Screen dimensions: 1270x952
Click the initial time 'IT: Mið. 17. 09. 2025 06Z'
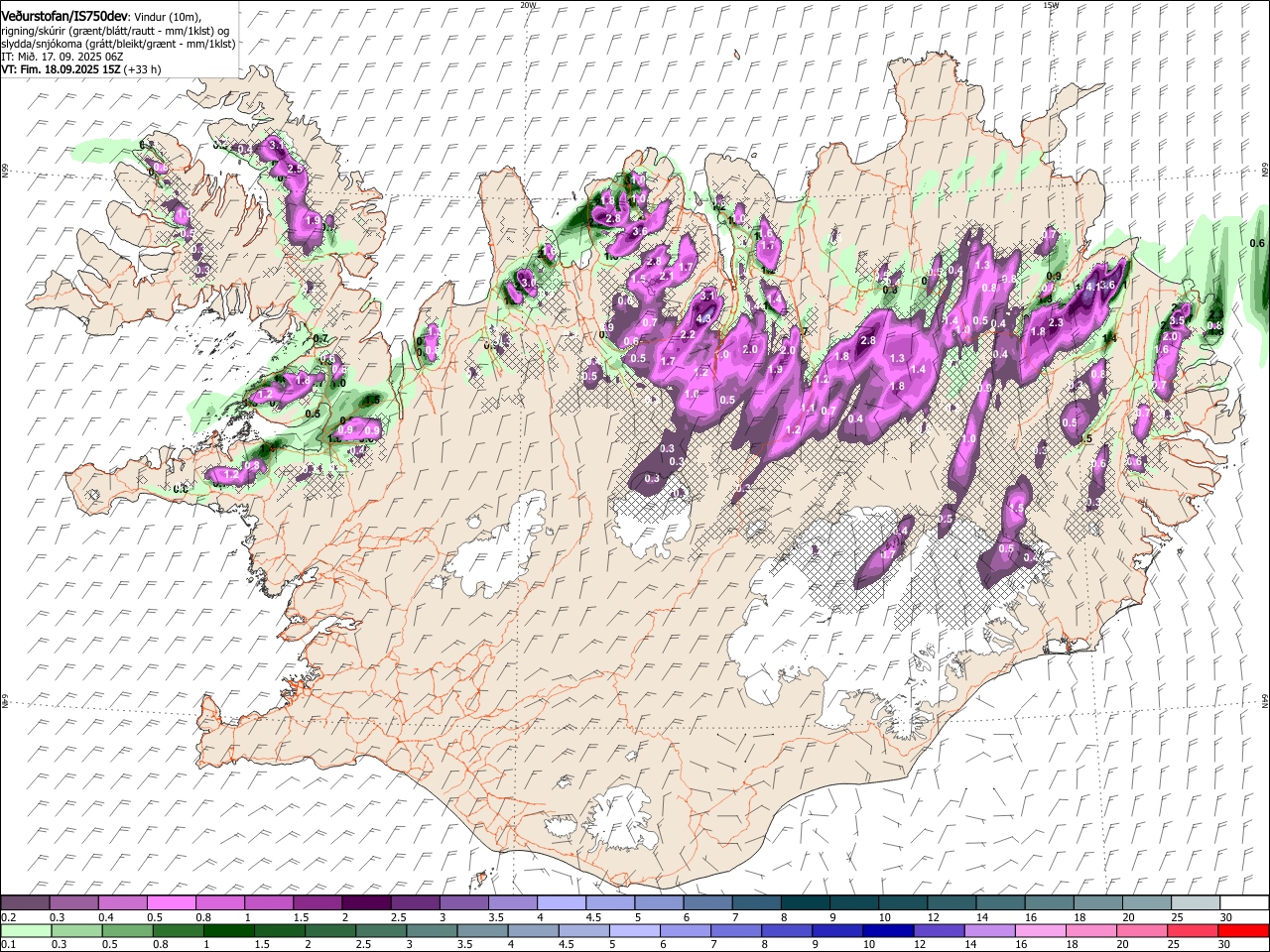63,57
